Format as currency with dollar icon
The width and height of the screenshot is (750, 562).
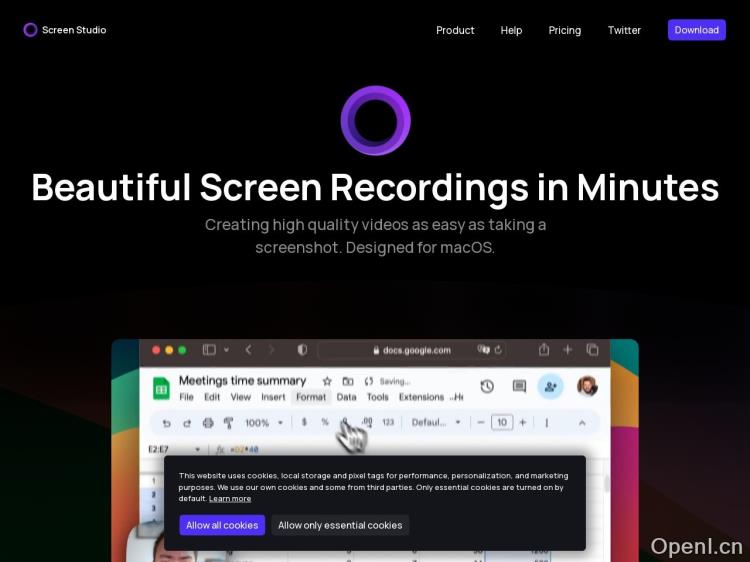point(304,422)
